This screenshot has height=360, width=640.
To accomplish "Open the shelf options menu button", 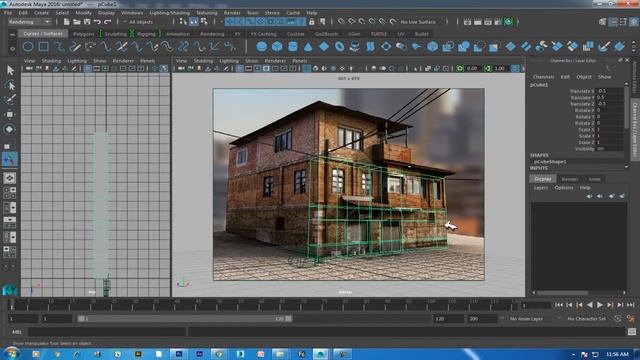I will pos(12,49).
